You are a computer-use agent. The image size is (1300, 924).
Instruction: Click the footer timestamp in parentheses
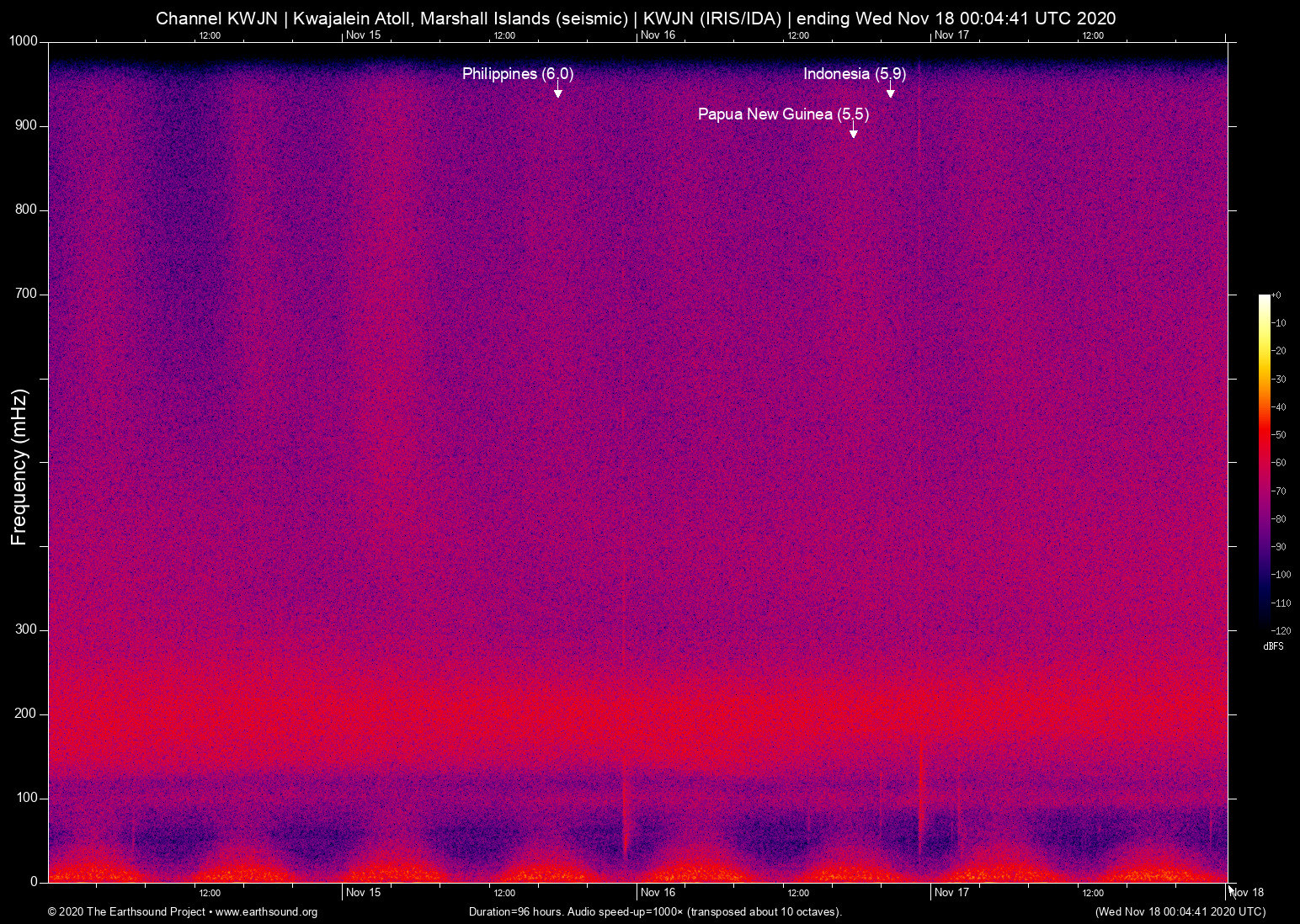[1180, 912]
